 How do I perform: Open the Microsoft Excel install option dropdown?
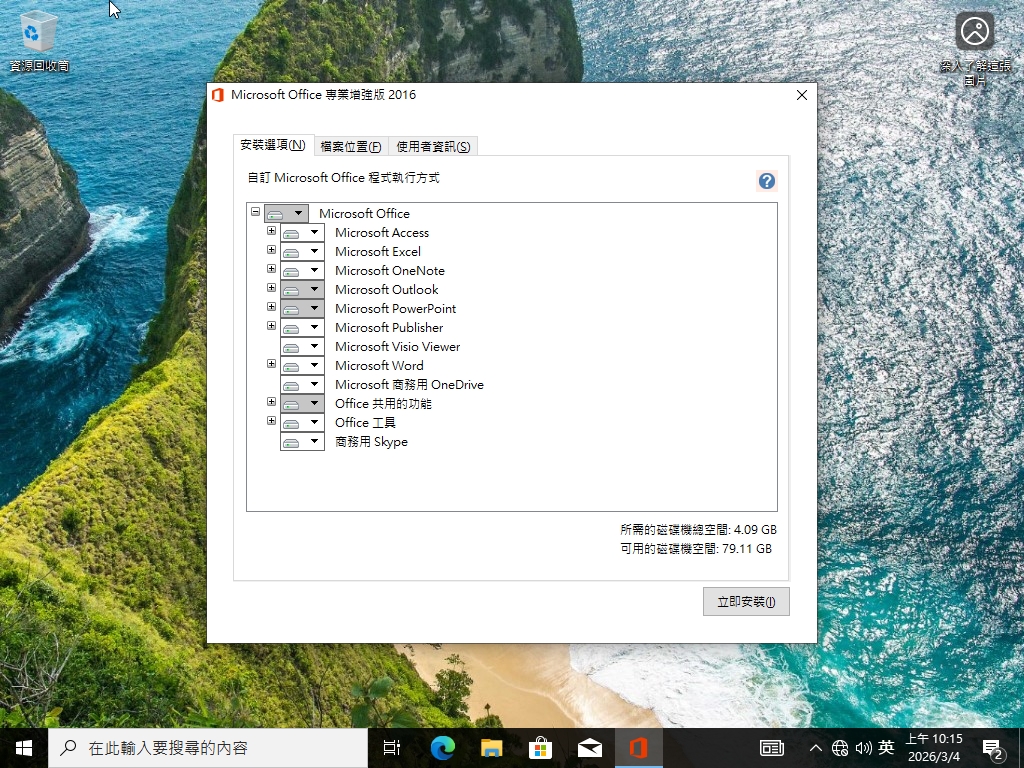coord(302,252)
